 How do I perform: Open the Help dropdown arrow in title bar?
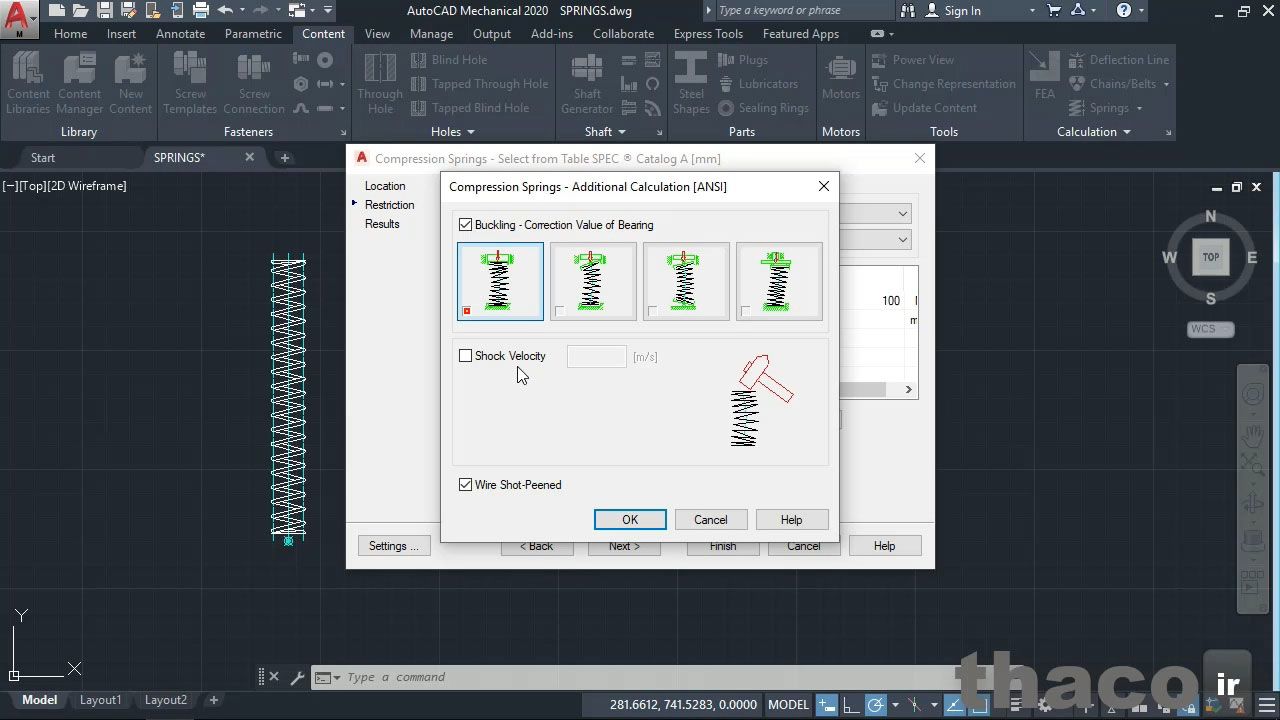1143,11
